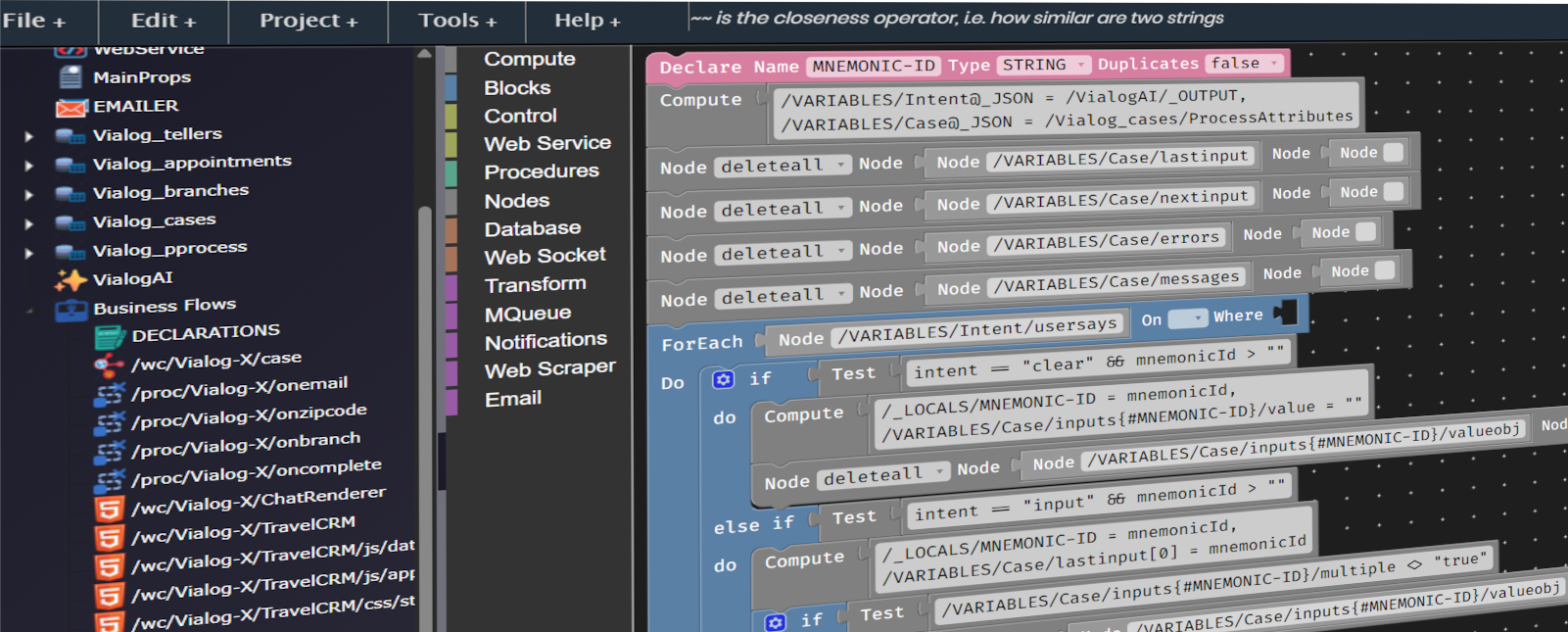1568x632 pixels.
Task: Click the gear icon on the first if block
Action: click(724, 379)
